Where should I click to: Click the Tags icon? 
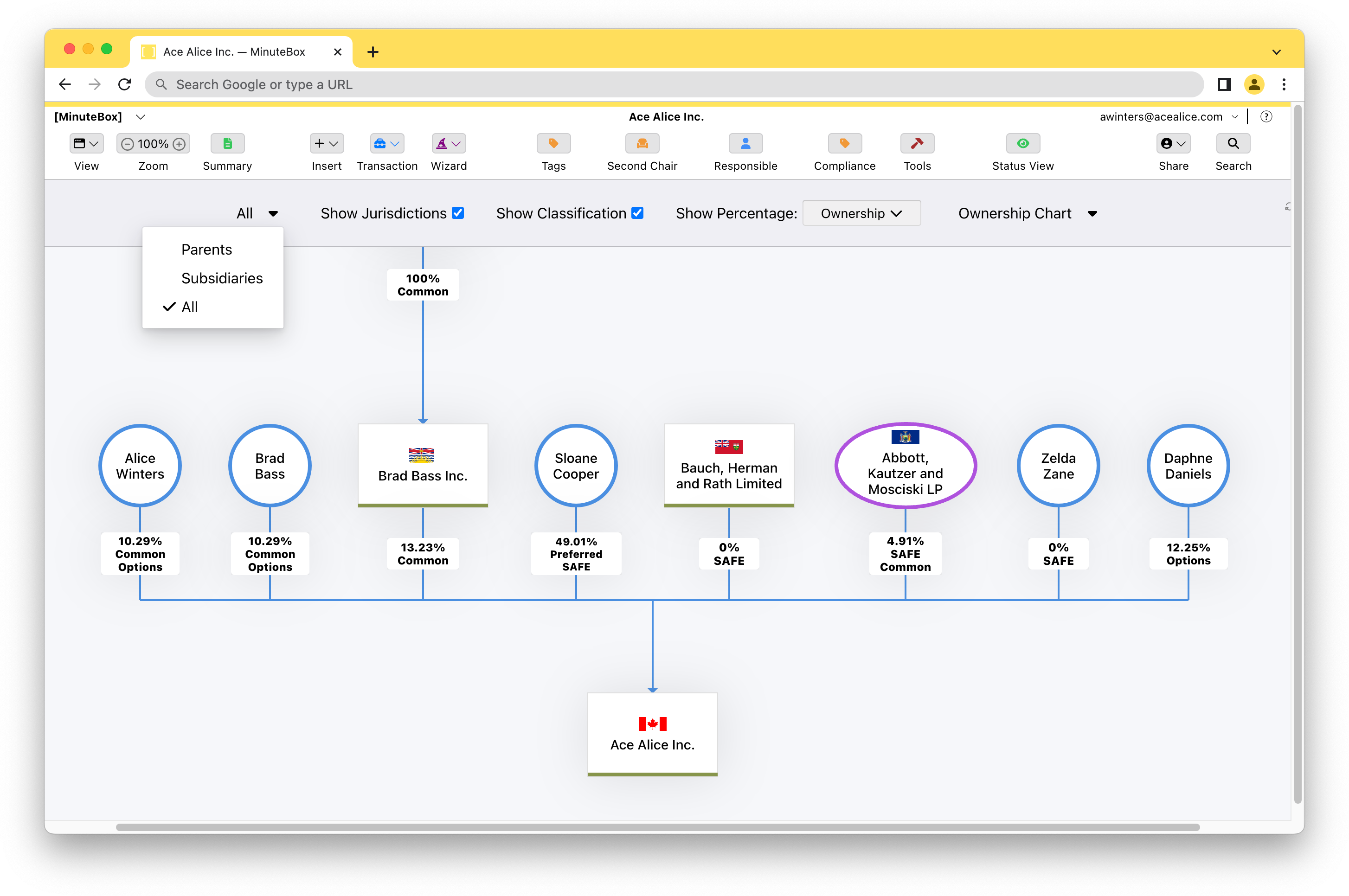click(553, 143)
